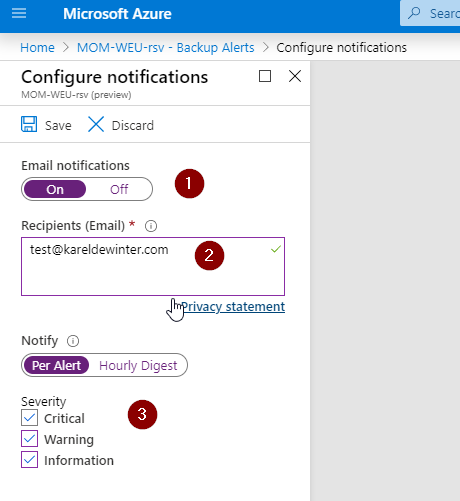Open MOM-WEU-rsv - Backup Alerts breadcrumb
The image size is (460, 501).
pyautogui.click(x=166, y=48)
